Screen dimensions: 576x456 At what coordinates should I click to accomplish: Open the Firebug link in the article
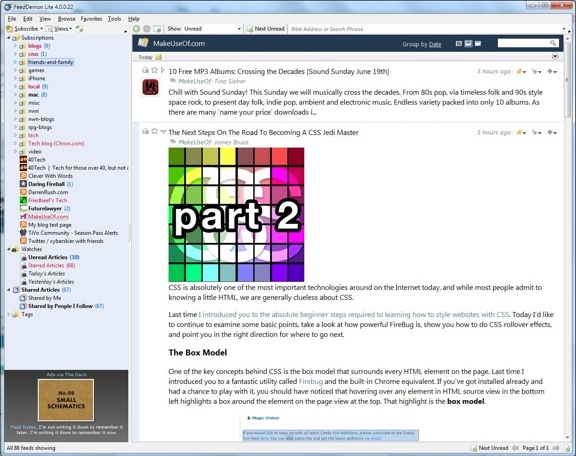pos(310,381)
